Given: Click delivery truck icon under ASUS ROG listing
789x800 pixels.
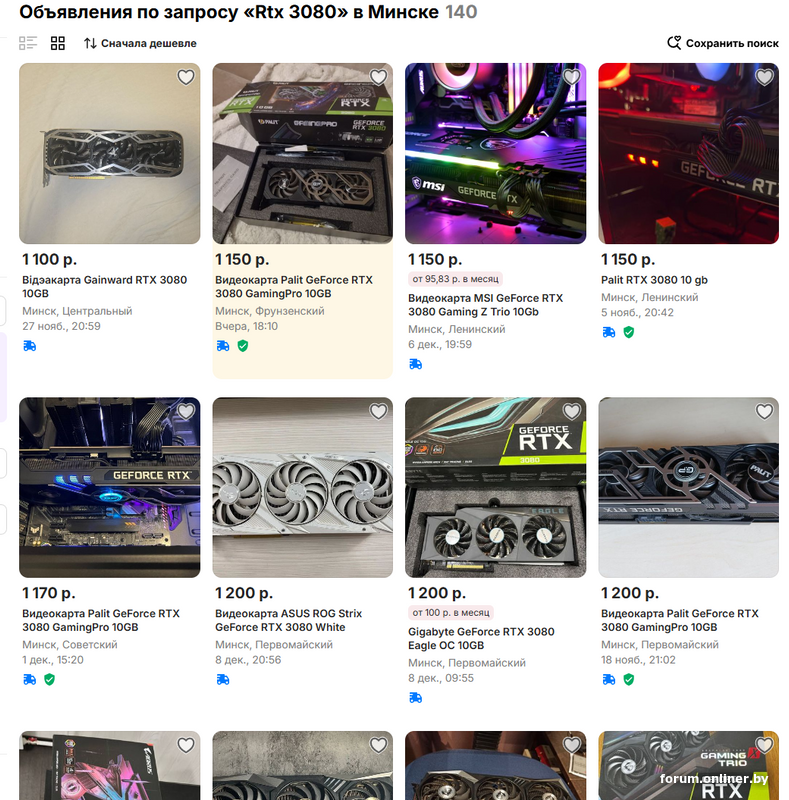Looking at the screenshot, I should [223, 680].
